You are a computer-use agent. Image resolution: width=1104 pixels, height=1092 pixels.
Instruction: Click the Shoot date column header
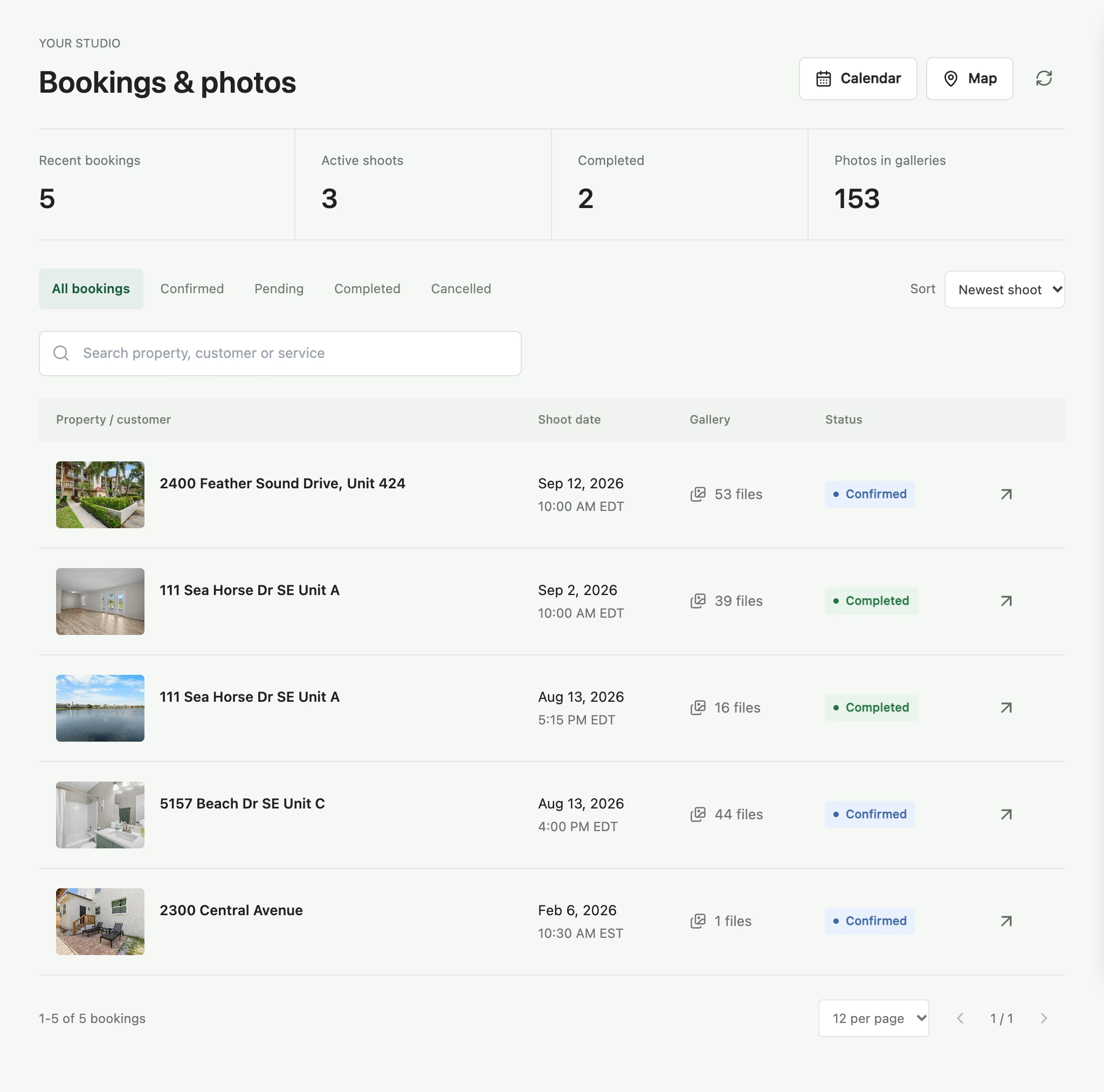point(569,419)
